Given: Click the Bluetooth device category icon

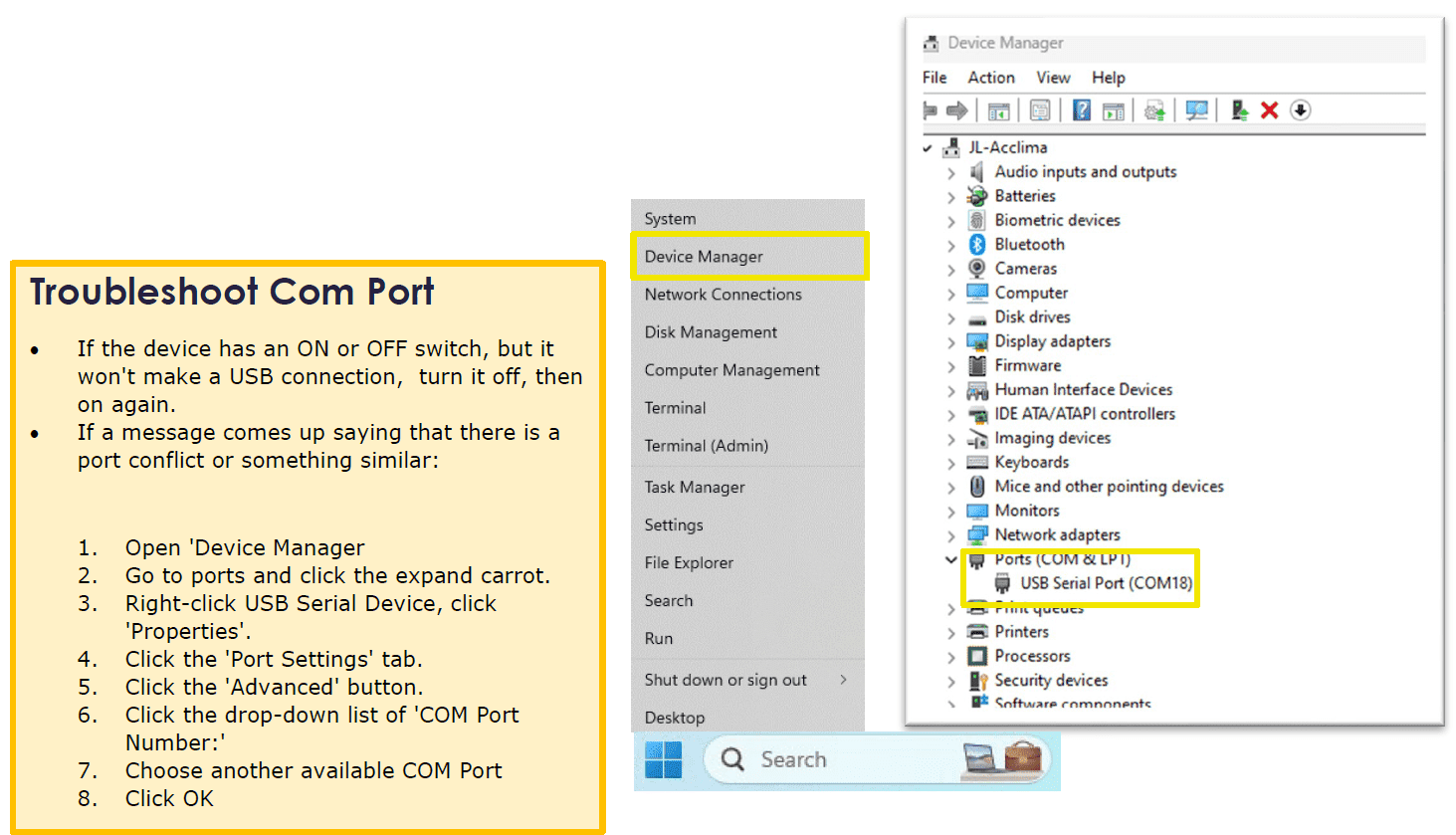Looking at the screenshot, I should tap(977, 245).
